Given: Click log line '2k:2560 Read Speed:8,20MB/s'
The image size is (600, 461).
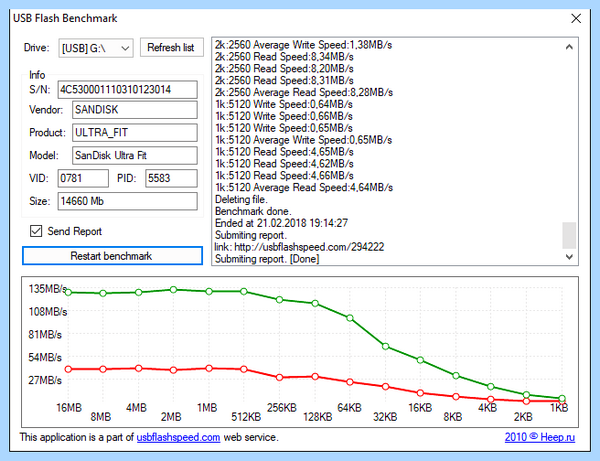Looking at the screenshot, I should (x=284, y=68).
